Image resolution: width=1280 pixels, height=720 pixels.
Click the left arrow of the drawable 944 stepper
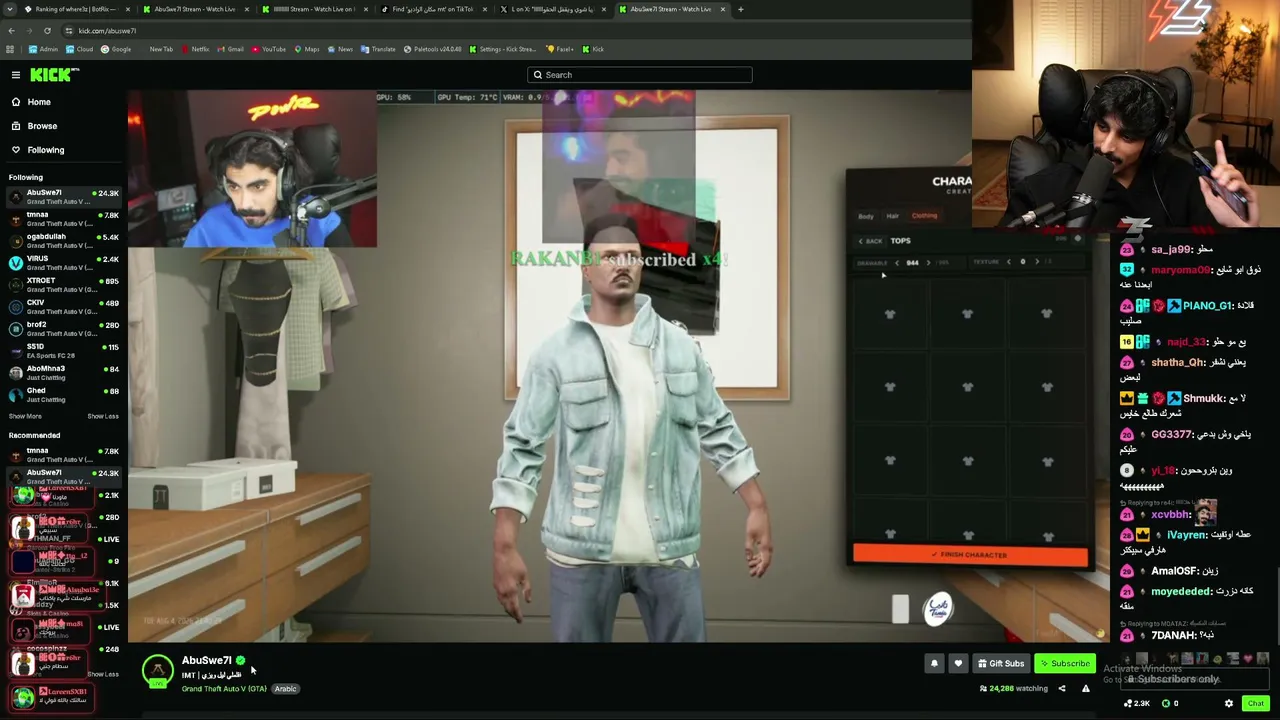click(897, 263)
